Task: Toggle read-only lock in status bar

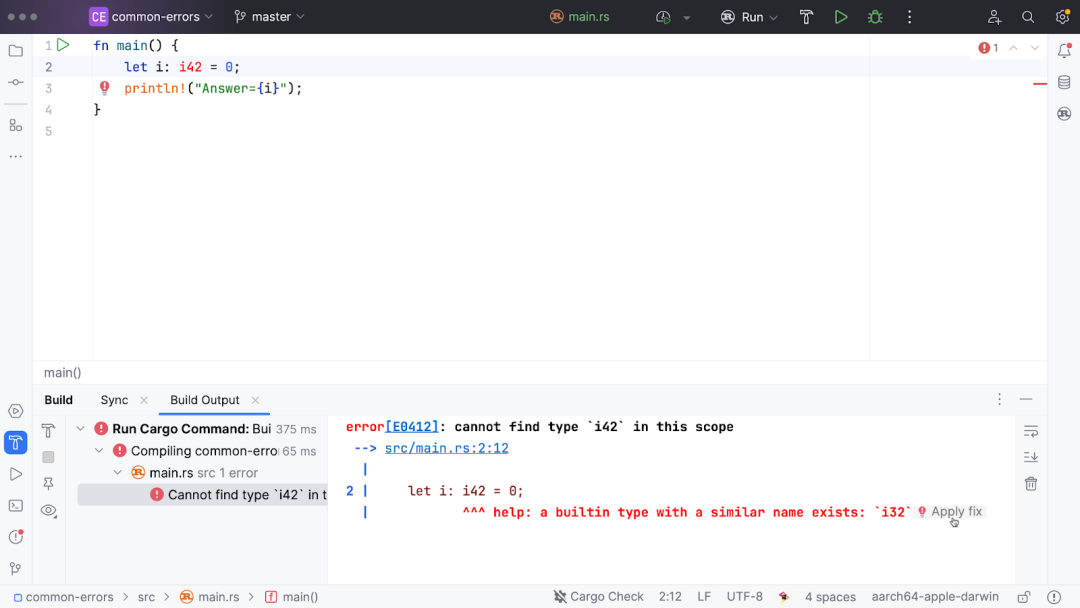Action: tap(1024, 597)
